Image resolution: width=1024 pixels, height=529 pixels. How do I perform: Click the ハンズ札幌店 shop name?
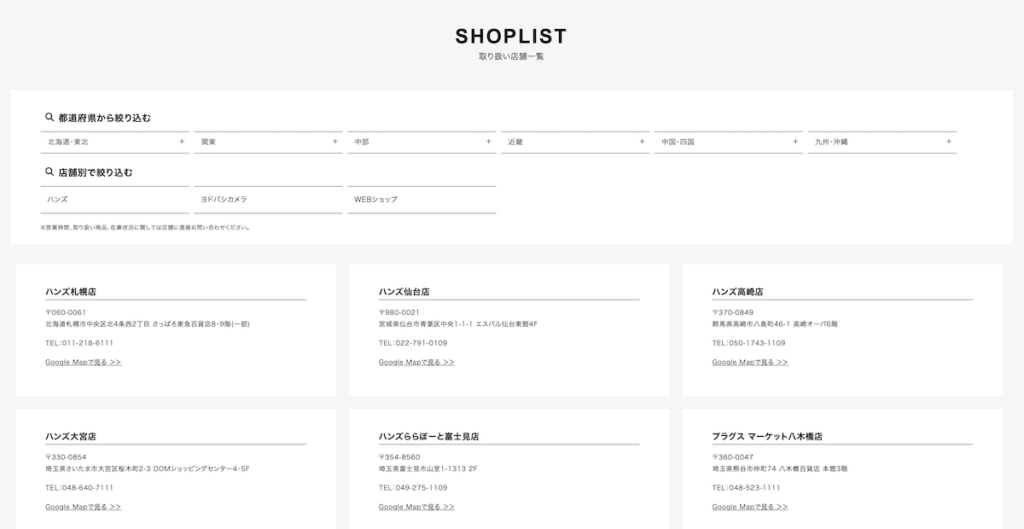click(71, 292)
